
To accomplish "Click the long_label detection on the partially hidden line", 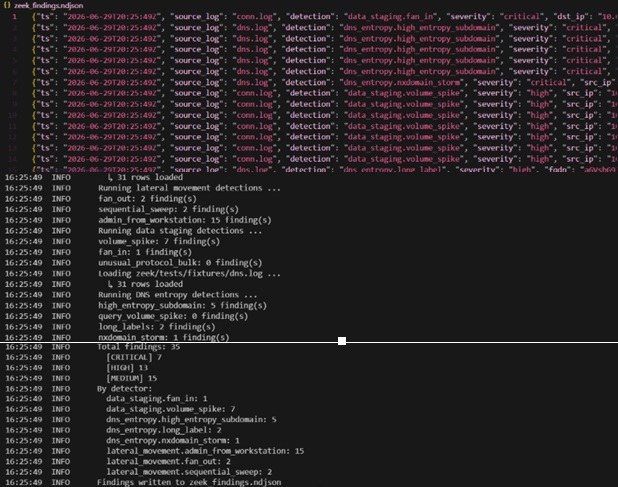I will click(x=393, y=169).
